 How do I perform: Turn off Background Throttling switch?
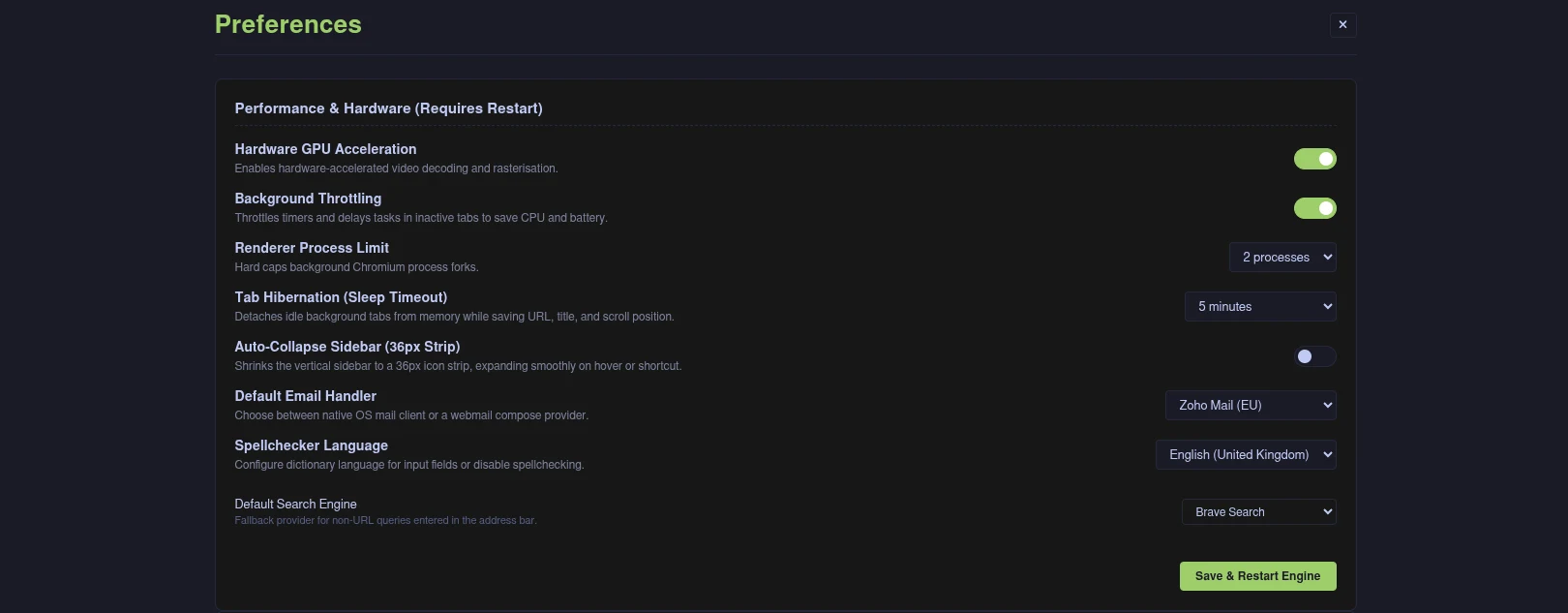coord(1314,208)
